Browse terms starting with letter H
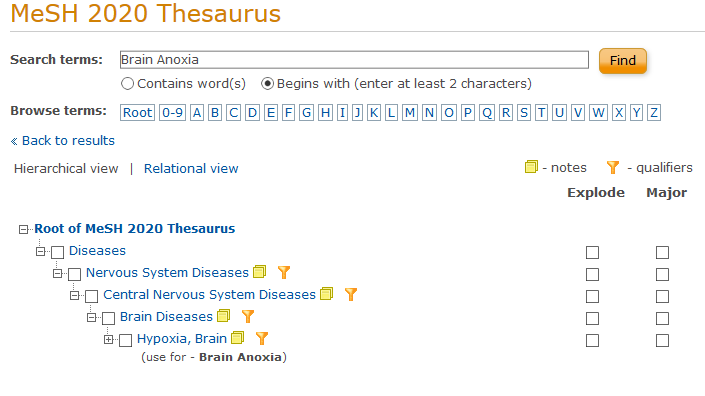705x396 pixels. (x=325, y=112)
